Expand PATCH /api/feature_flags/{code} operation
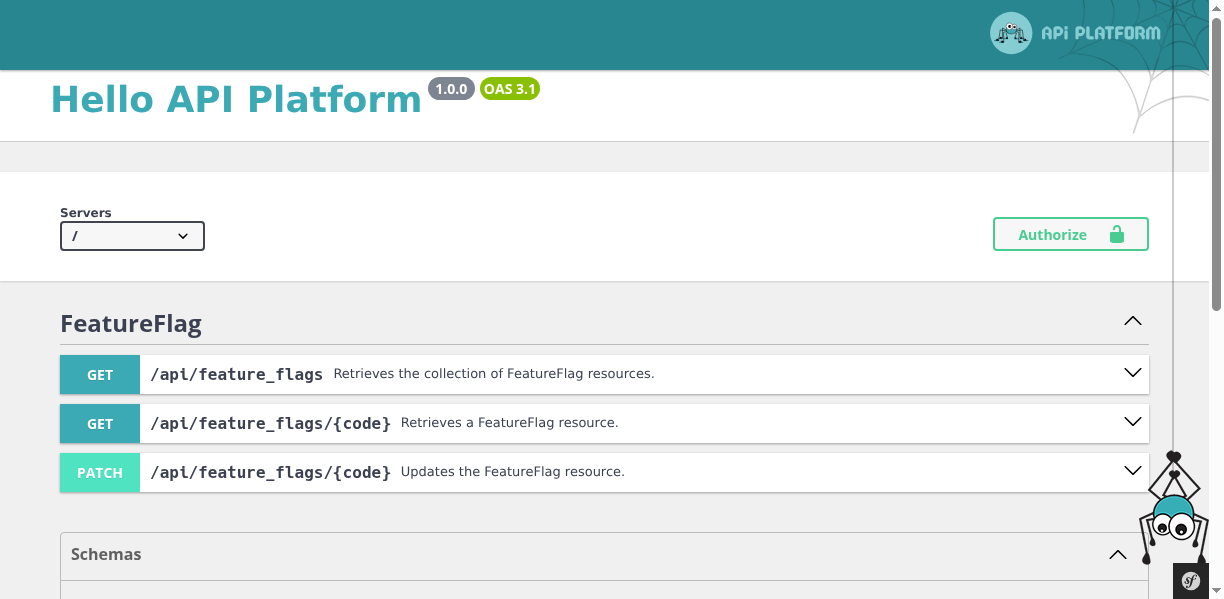 tap(1132, 471)
